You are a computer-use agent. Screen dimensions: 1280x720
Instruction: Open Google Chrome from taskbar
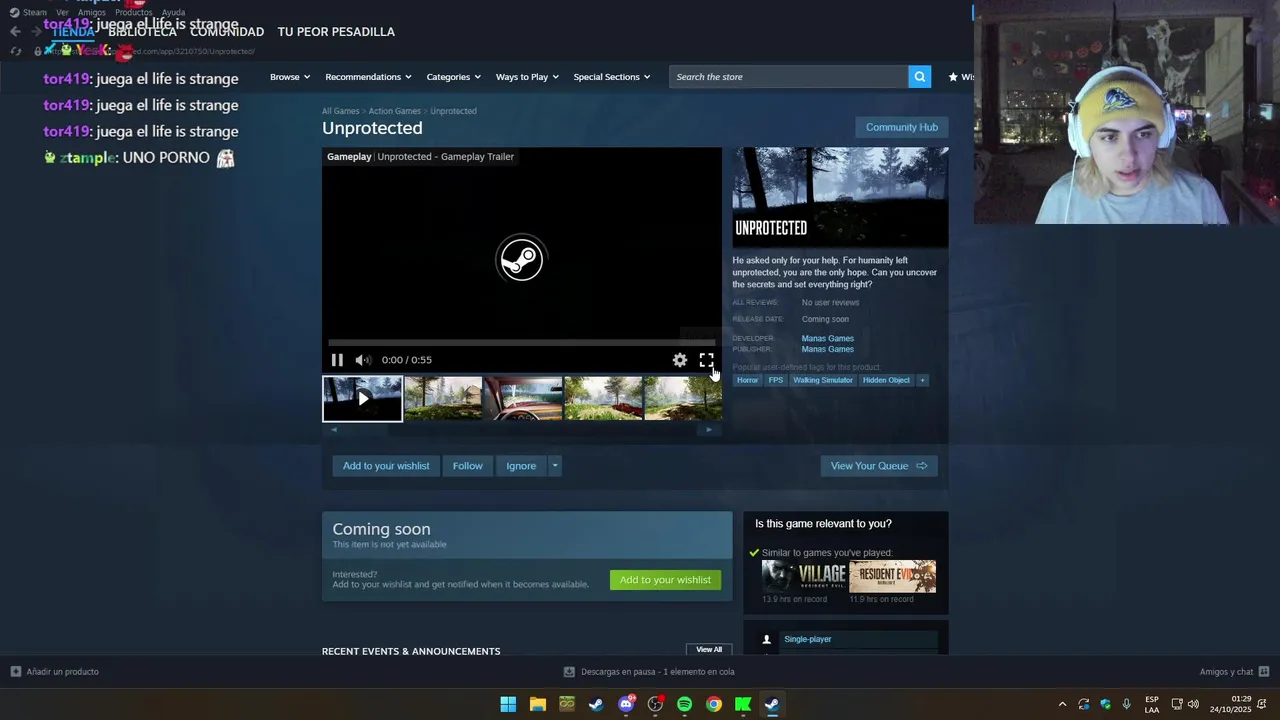pyautogui.click(x=713, y=704)
